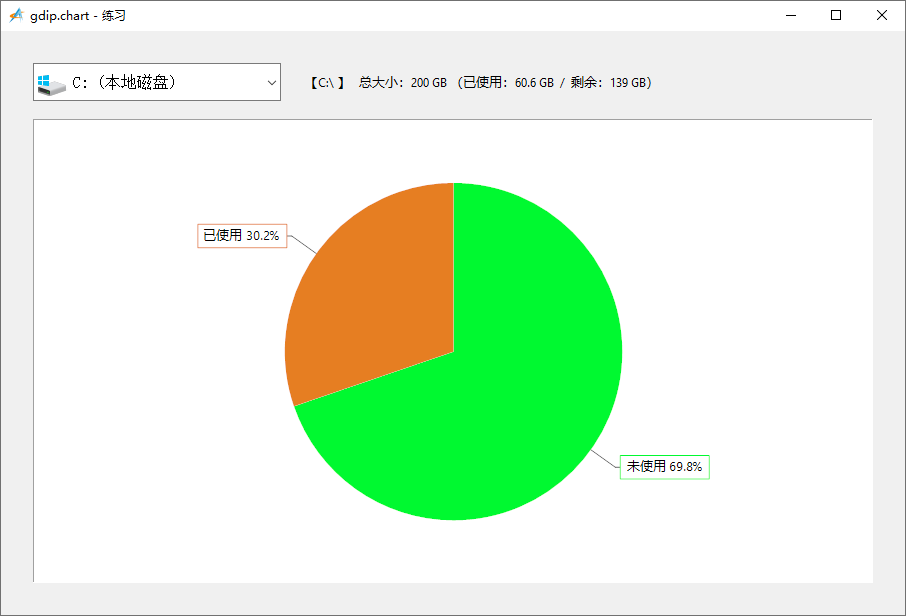
Task: Select the "C: (本地磁盘)" combo box text
Action: tap(125, 83)
